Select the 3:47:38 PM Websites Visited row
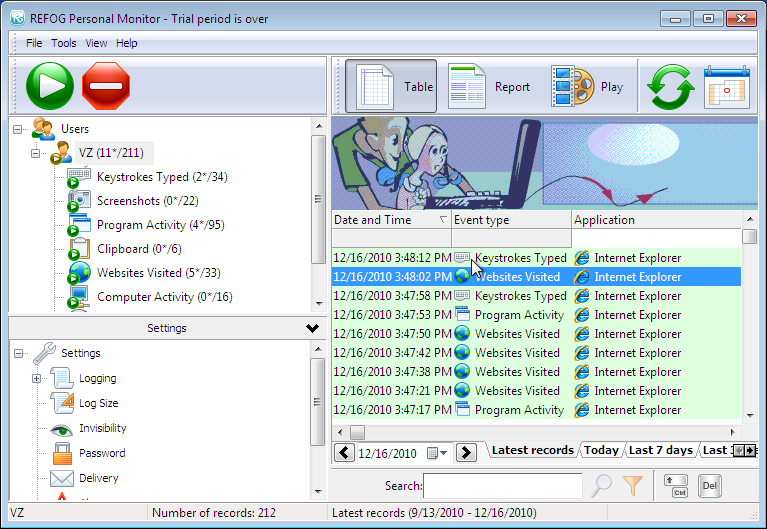Image resolution: width=767 pixels, height=529 pixels. (537, 372)
